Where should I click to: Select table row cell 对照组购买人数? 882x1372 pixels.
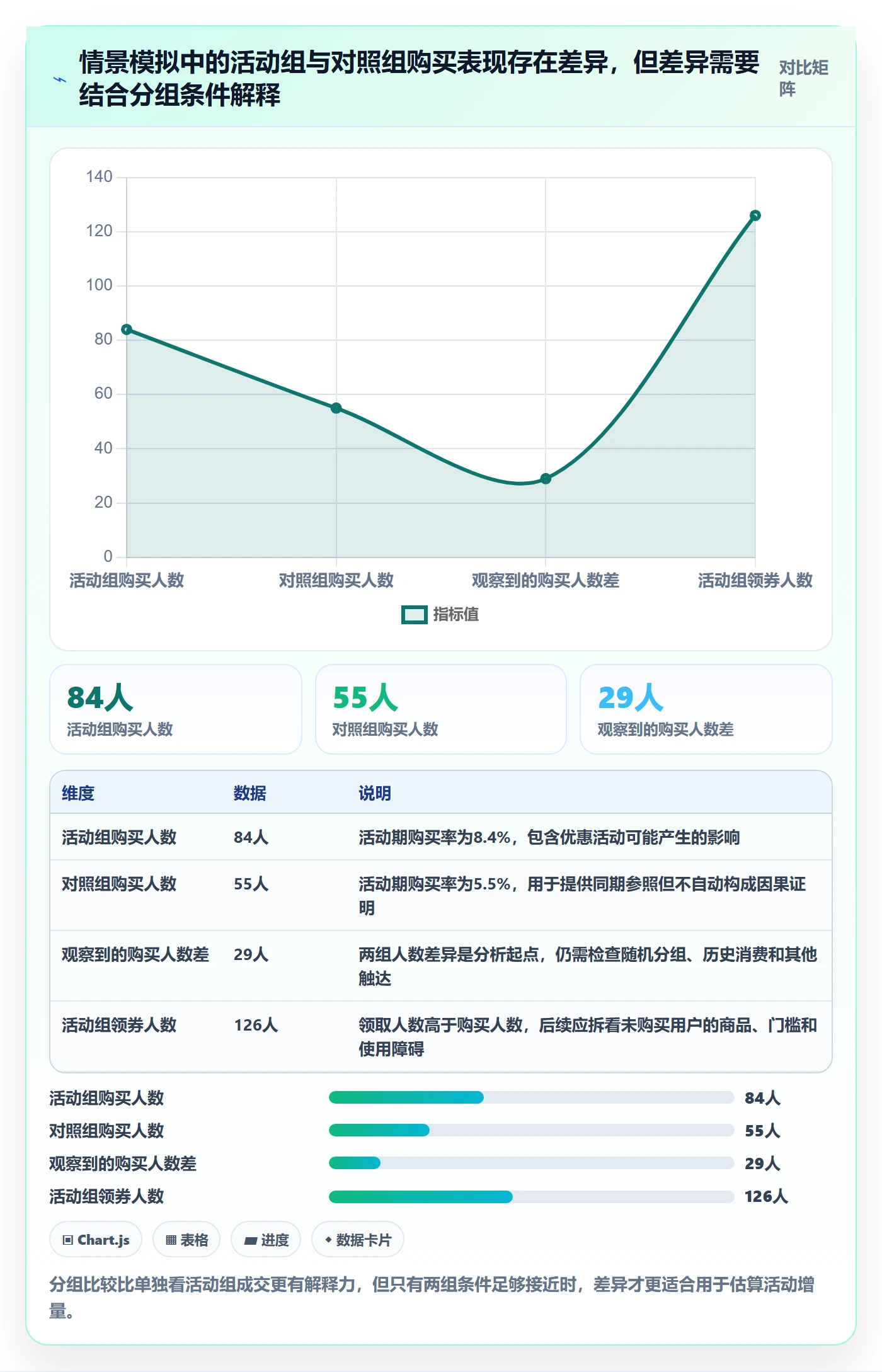[x=119, y=884]
